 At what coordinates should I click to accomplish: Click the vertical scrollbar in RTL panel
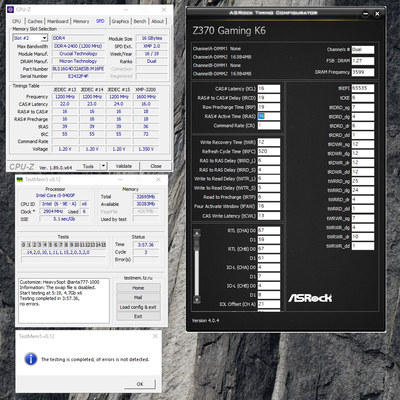pyautogui.click(x=197, y=266)
